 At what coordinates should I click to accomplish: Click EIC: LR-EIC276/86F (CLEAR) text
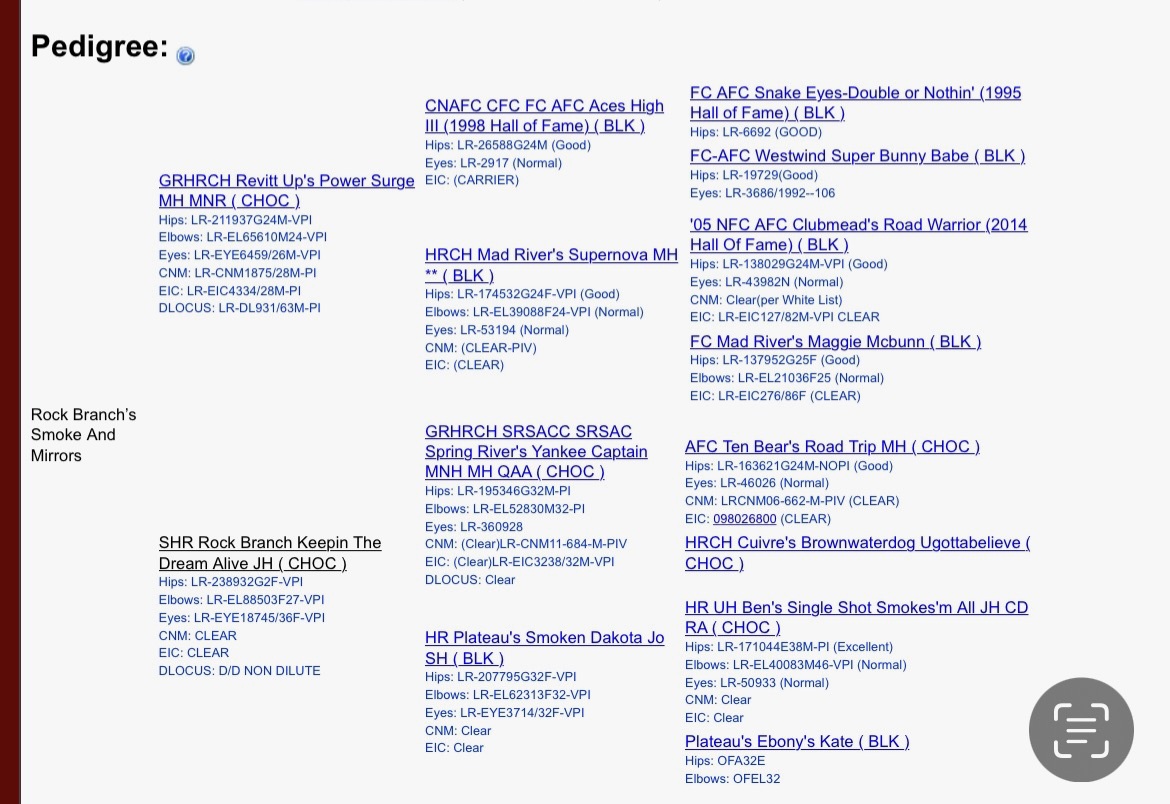click(775, 396)
